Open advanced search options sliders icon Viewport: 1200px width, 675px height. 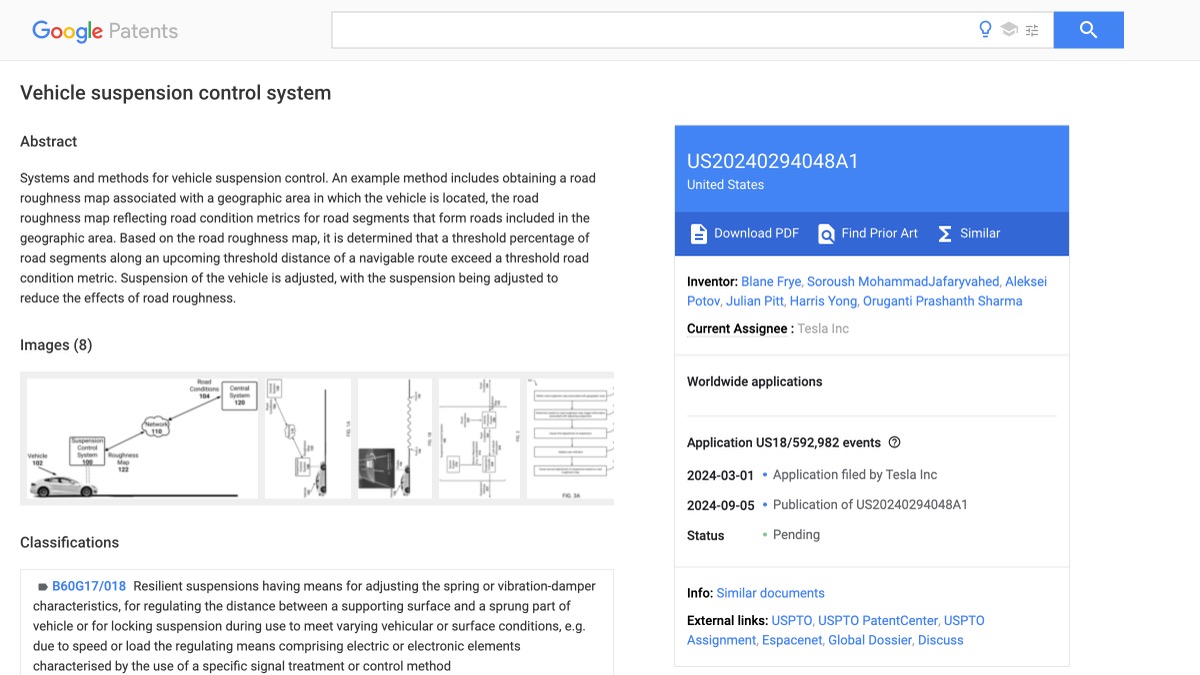[x=1032, y=30]
